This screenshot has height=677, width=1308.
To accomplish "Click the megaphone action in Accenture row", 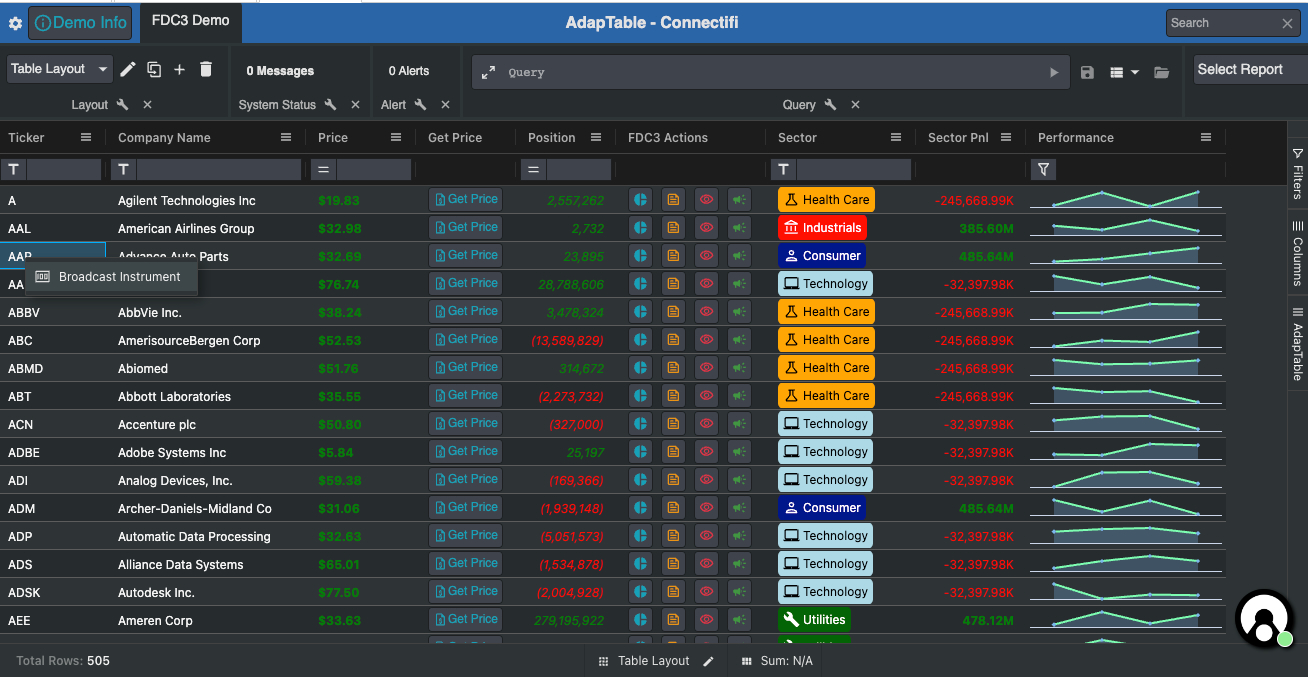I will [739, 424].
